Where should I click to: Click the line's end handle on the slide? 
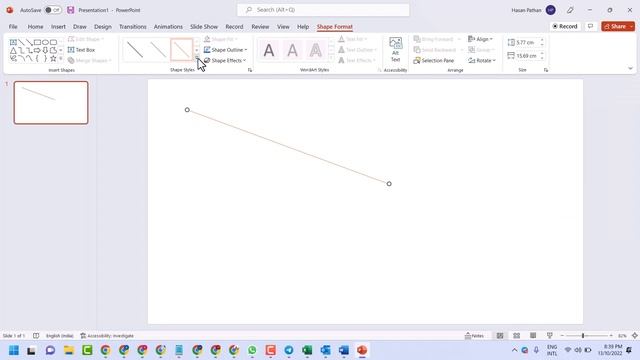(389, 184)
